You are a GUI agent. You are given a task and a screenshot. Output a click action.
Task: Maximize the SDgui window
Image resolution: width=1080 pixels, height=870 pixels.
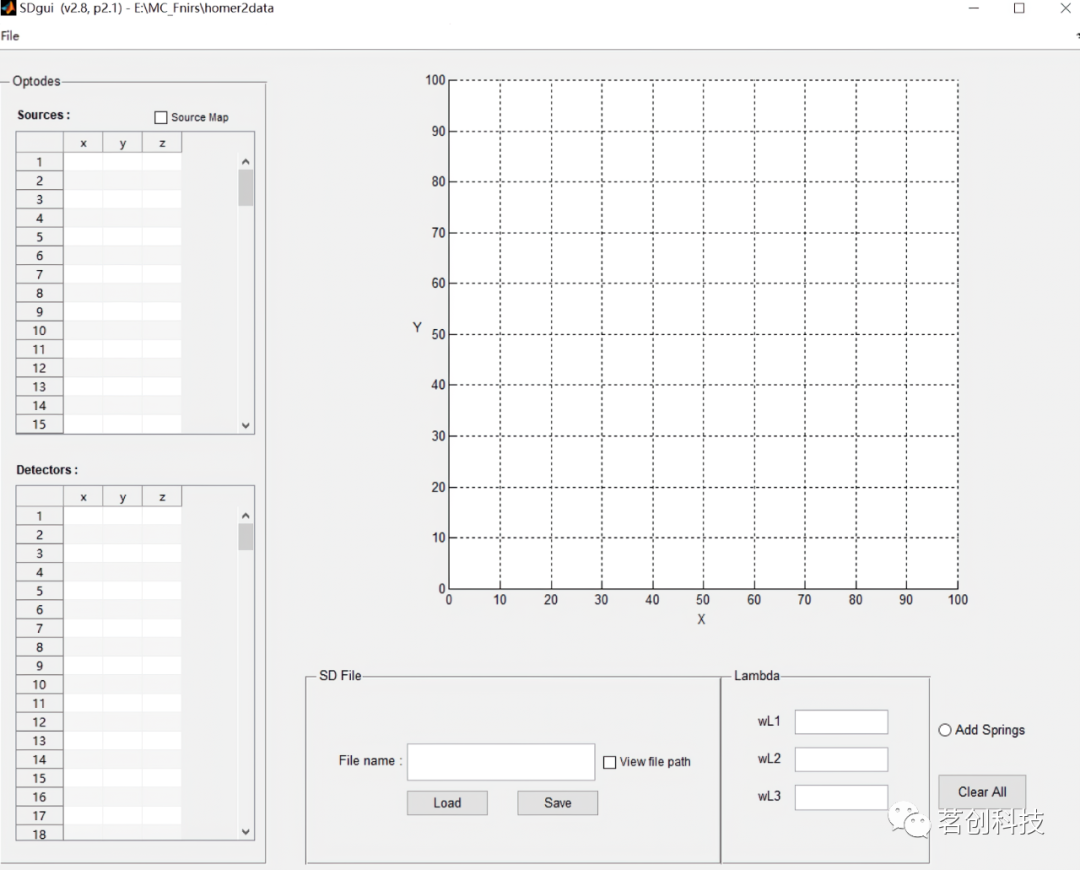pyautogui.click(x=1019, y=8)
